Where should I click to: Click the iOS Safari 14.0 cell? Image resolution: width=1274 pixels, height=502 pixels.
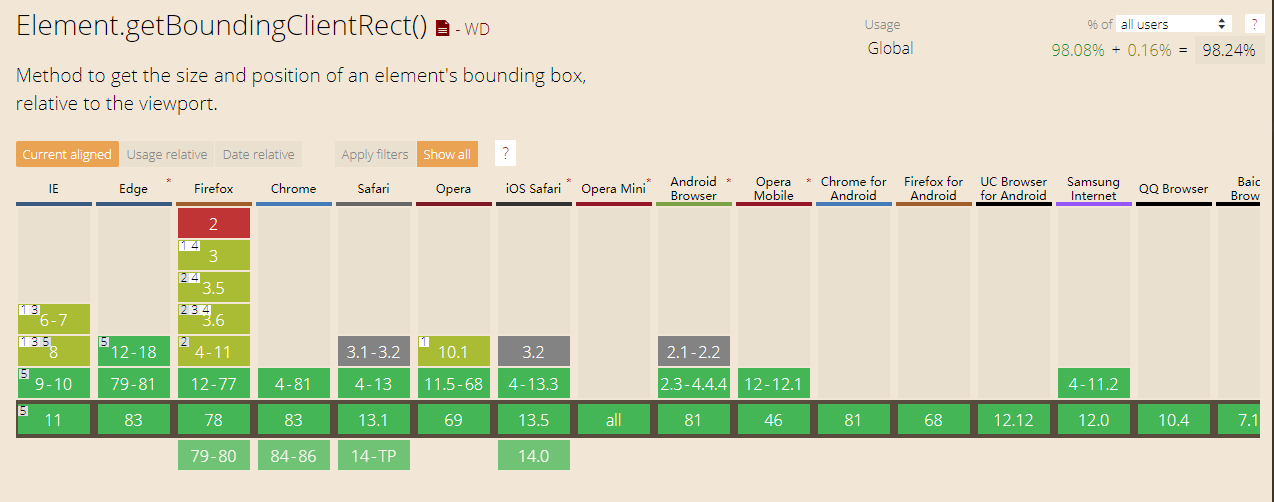pos(533,456)
